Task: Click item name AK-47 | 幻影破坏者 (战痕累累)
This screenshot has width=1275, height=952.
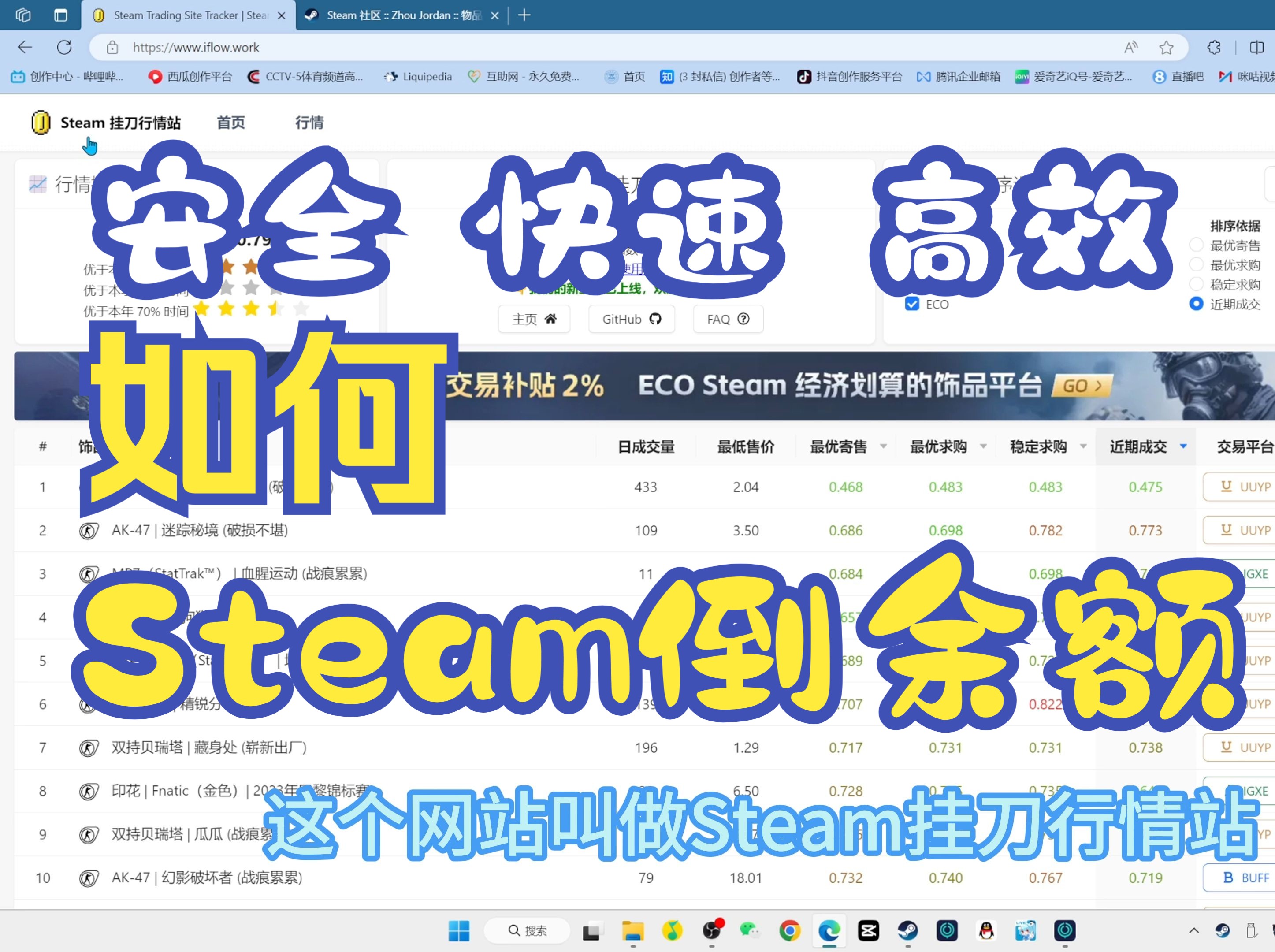Action: click(x=207, y=878)
